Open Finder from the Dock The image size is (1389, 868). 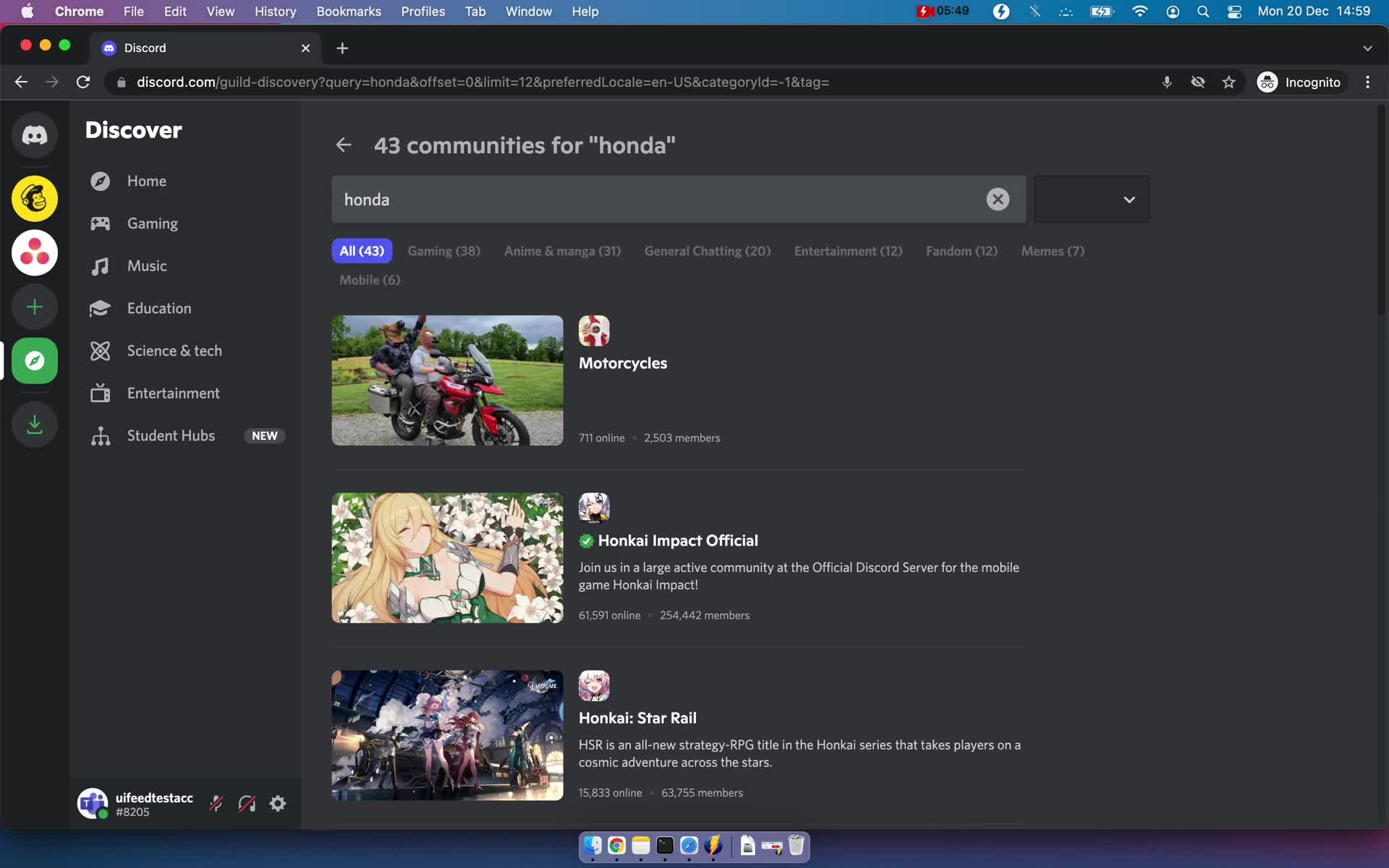[x=592, y=846]
